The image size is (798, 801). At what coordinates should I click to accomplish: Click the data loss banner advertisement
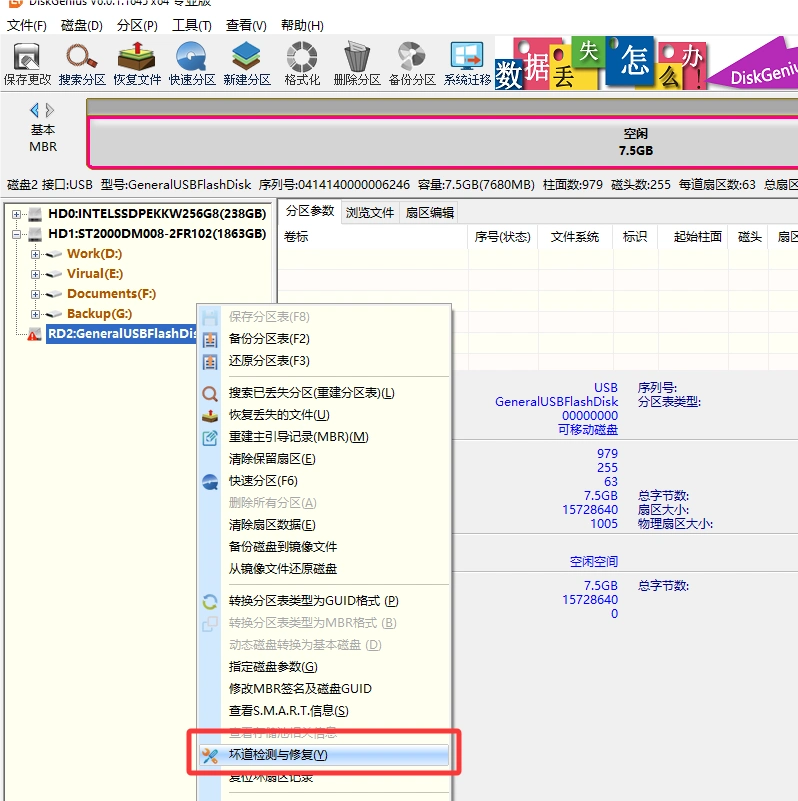[x=646, y=63]
